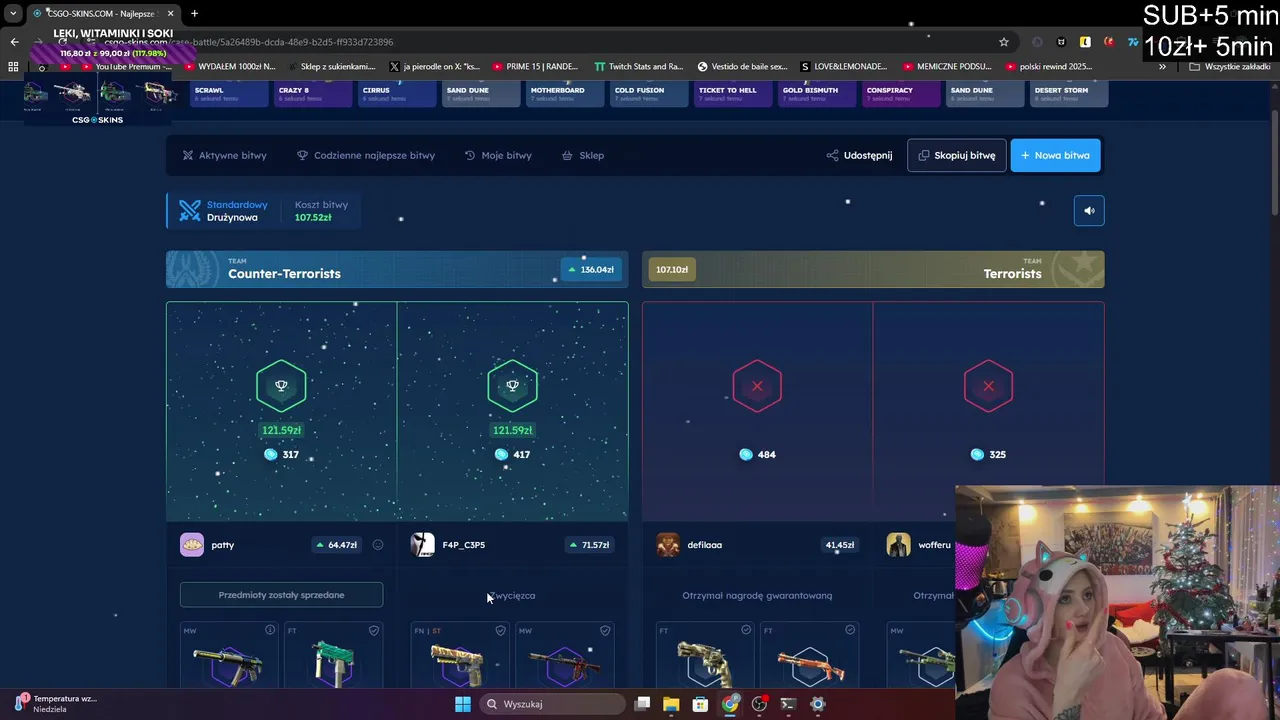Go back in browser history
The width and height of the screenshot is (1280, 720).
pyautogui.click(x=14, y=42)
